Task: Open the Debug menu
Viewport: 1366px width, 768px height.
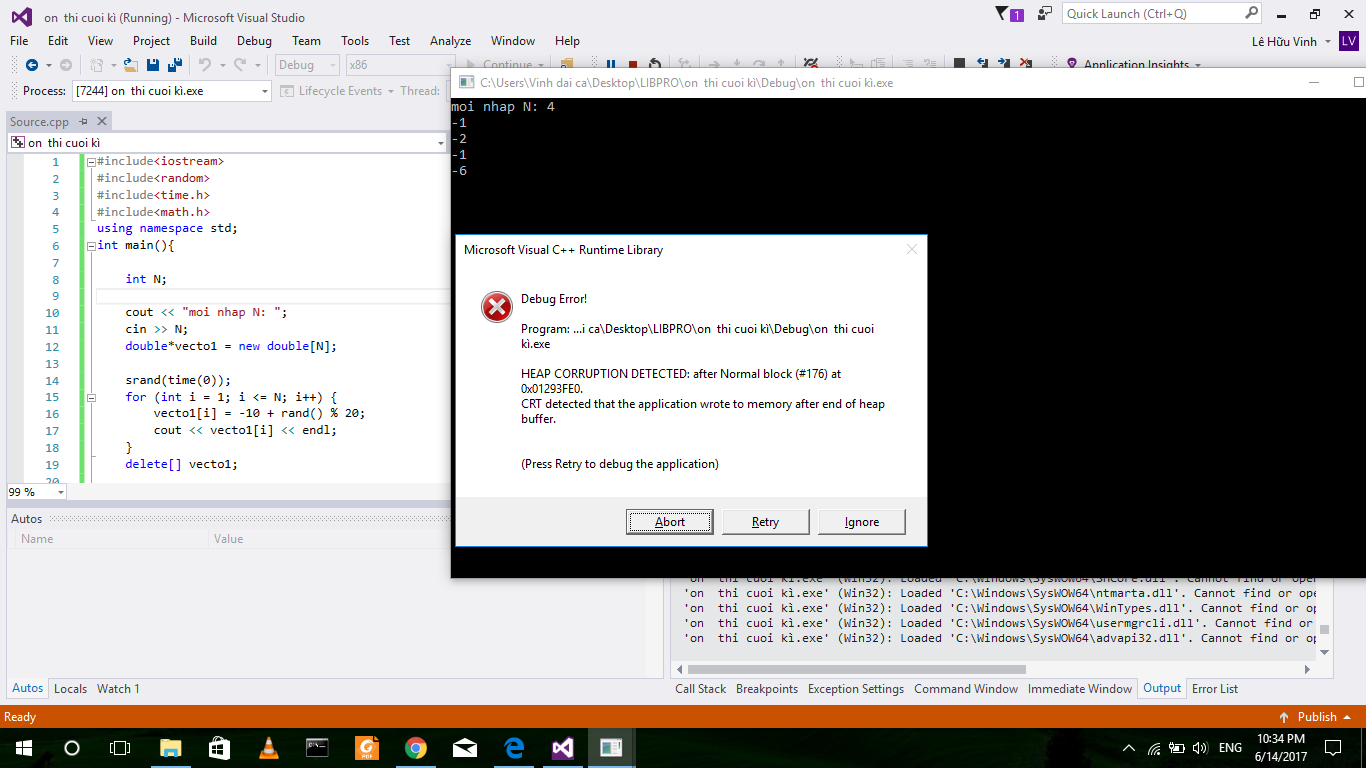Action: coord(254,41)
